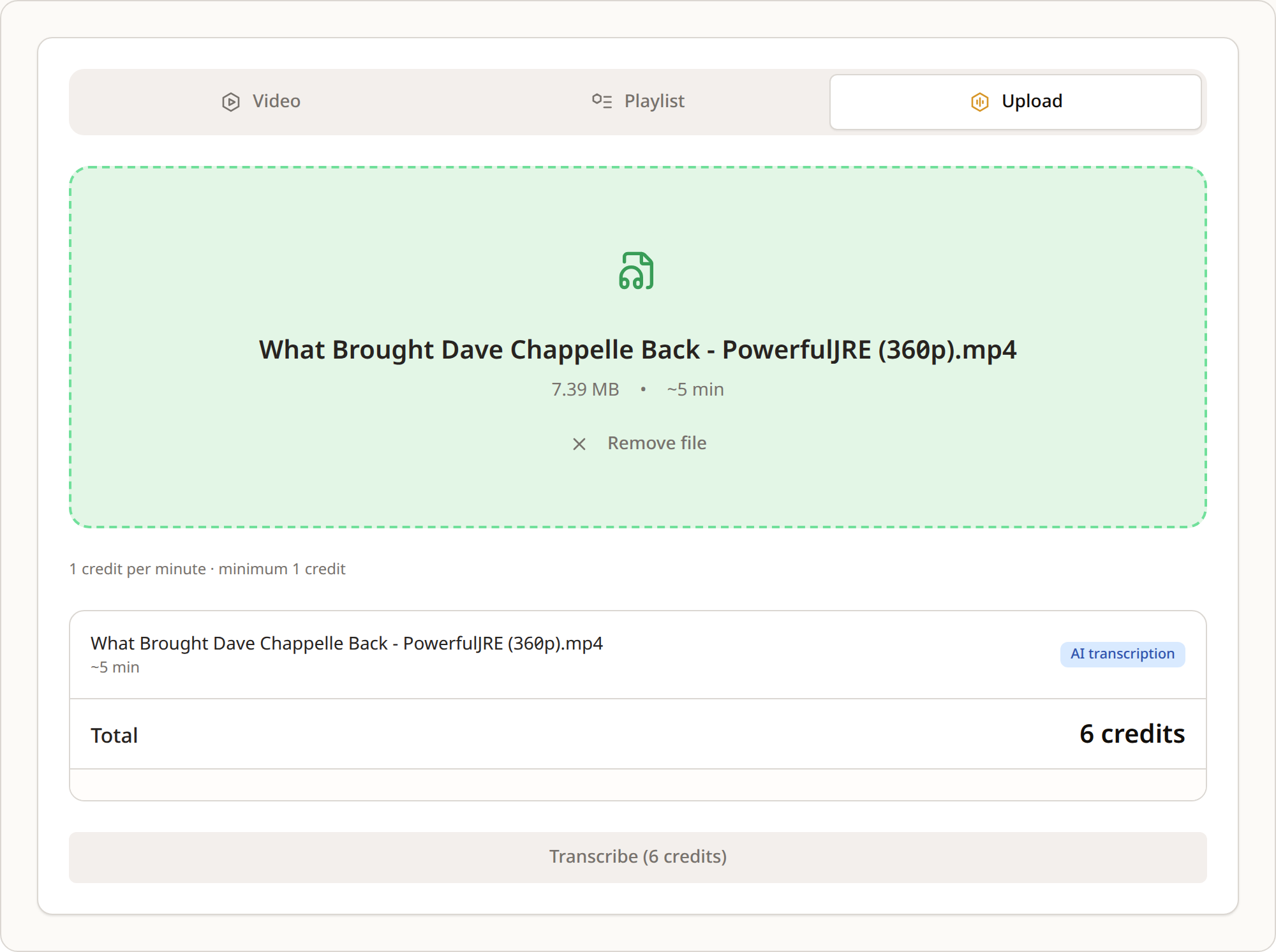The image size is (1276, 952).
Task: Click the Total label
Action: click(x=114, y=736)
